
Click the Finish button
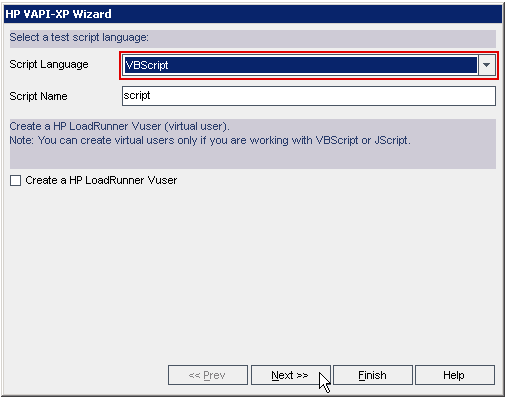(x=373, y=375)
